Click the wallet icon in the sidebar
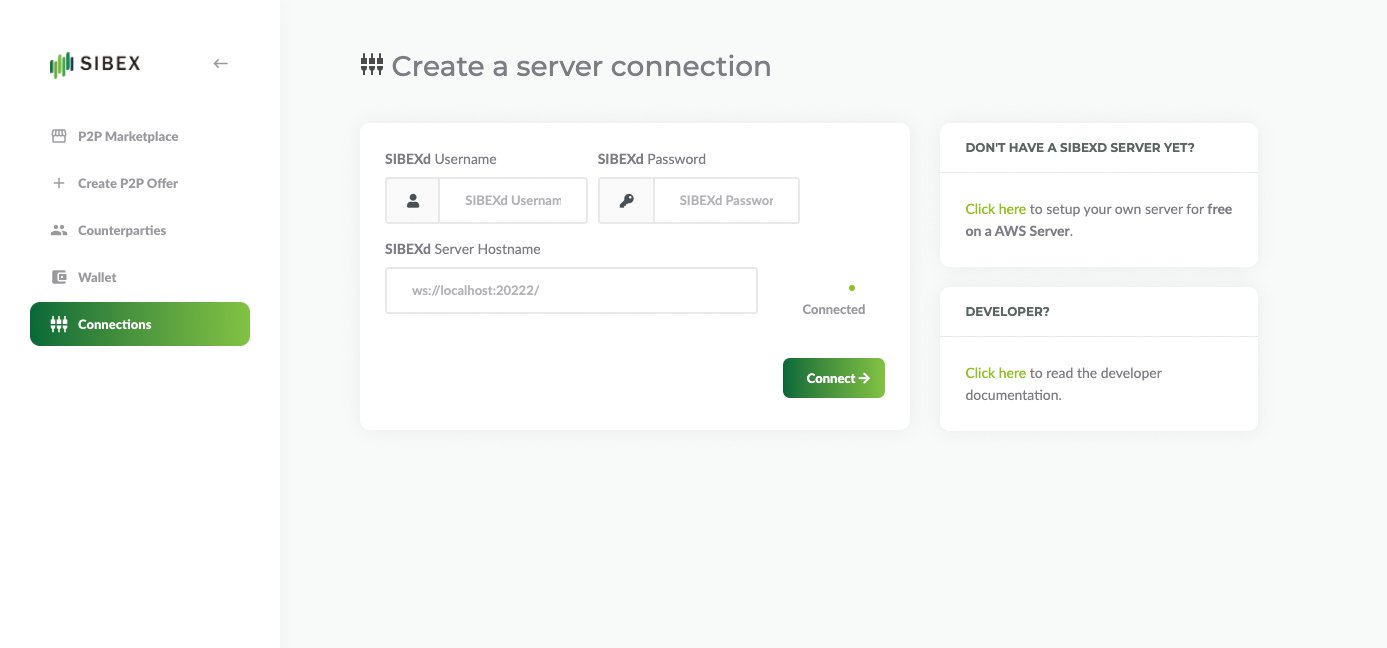1387x648 pixels. coord(58,277)
